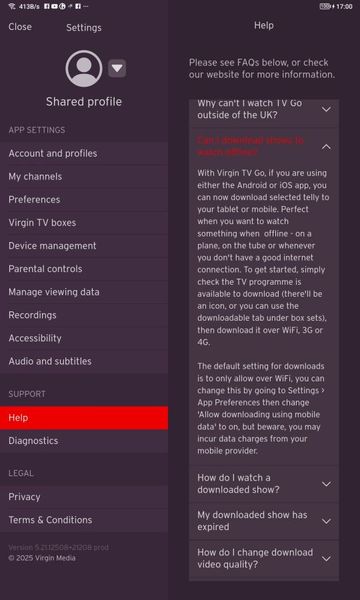Viewport: 360px width, 600px height.
Task: Tap the Shared profile avatar icon
Action: pos(84,68)
